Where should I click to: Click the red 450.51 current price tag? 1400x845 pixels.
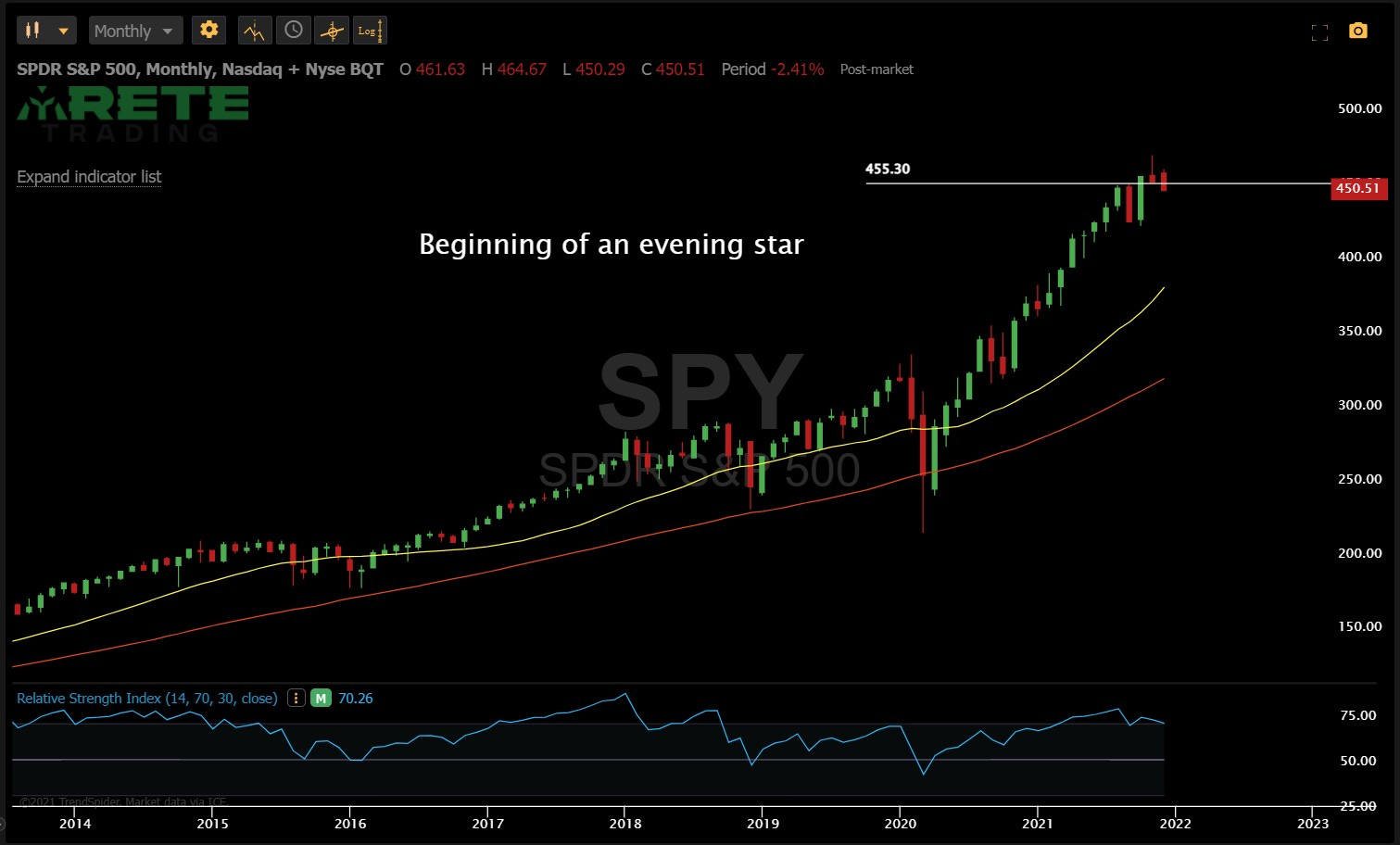1357,188
